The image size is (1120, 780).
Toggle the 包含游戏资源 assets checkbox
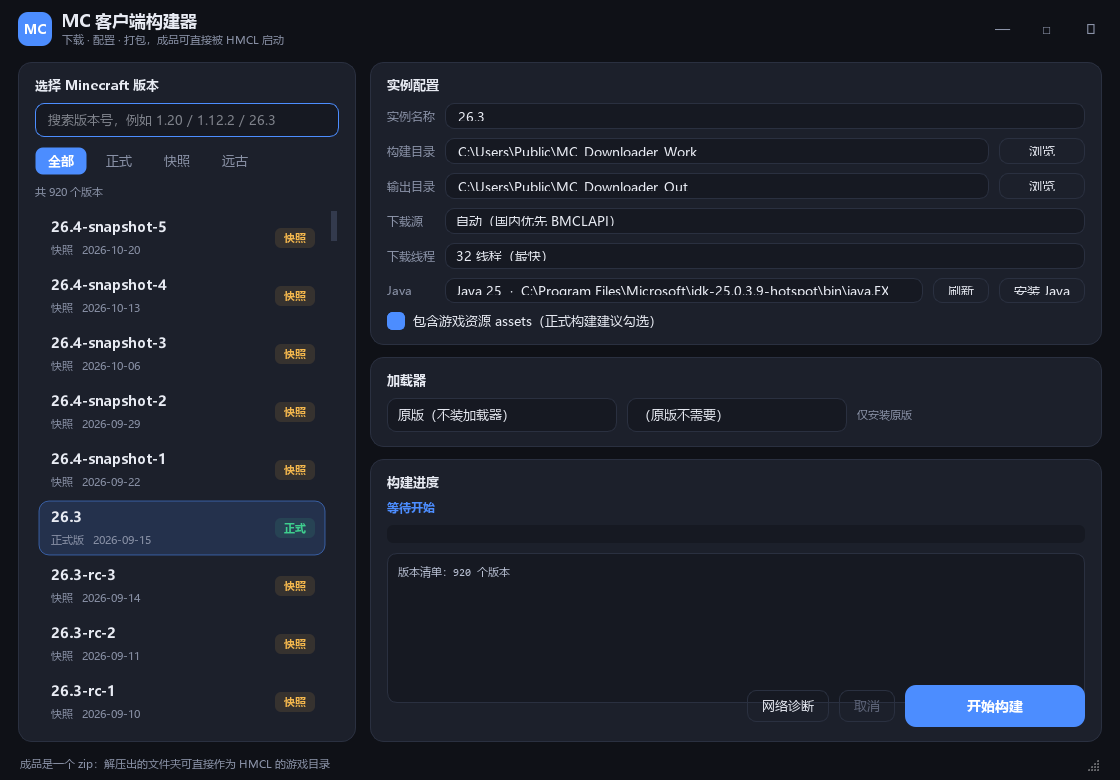(x=396, y=321)
